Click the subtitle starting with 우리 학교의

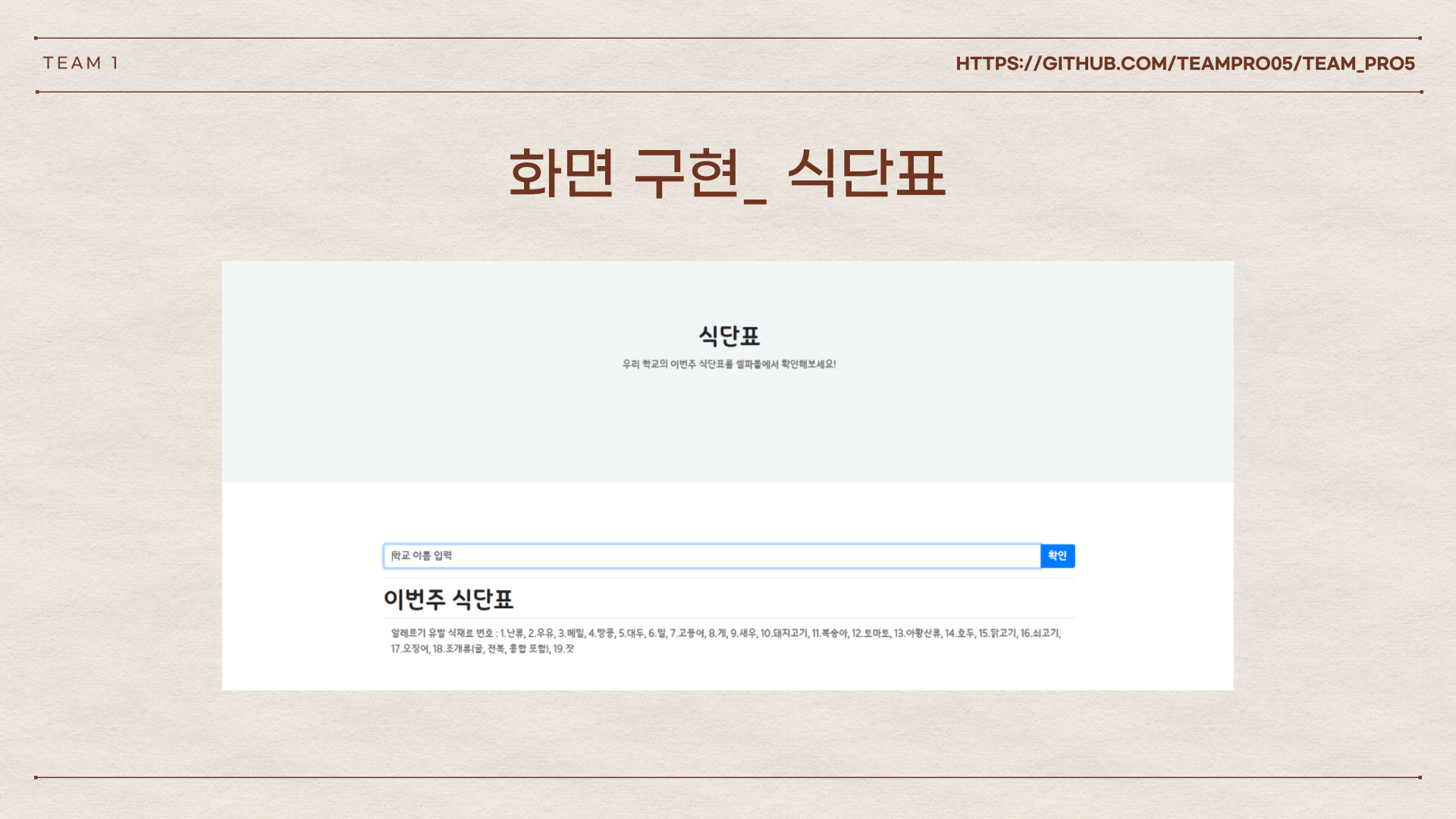click(729, 364)
